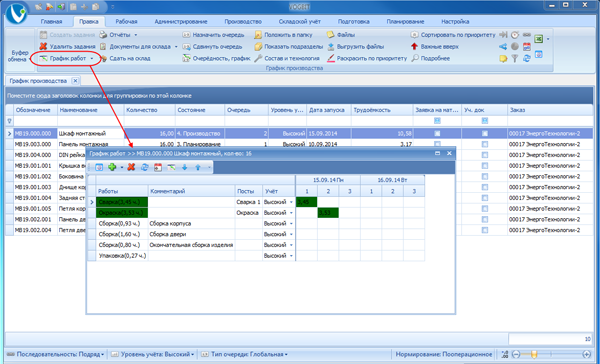The width and height of the screenshot is (600, 364).
Task: Click the blue share arrow icon in ribbon
Action: (x=503, y=47)
